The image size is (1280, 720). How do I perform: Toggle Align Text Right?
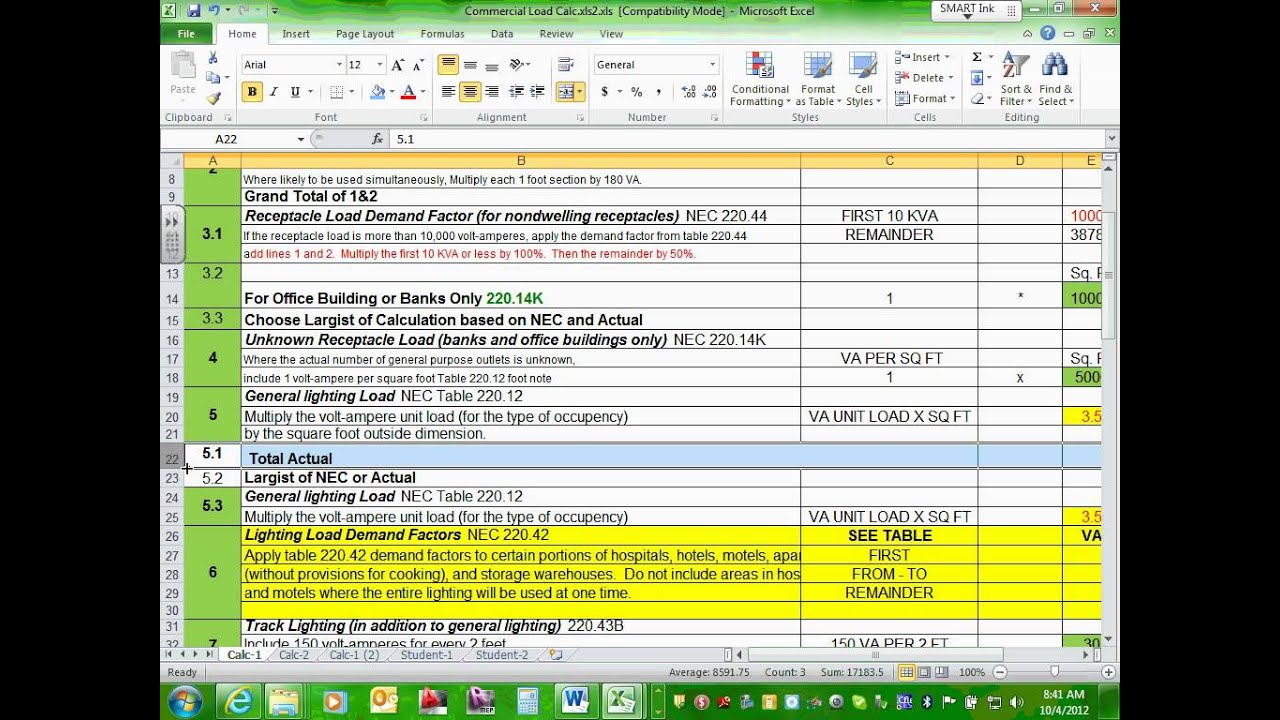491,92
